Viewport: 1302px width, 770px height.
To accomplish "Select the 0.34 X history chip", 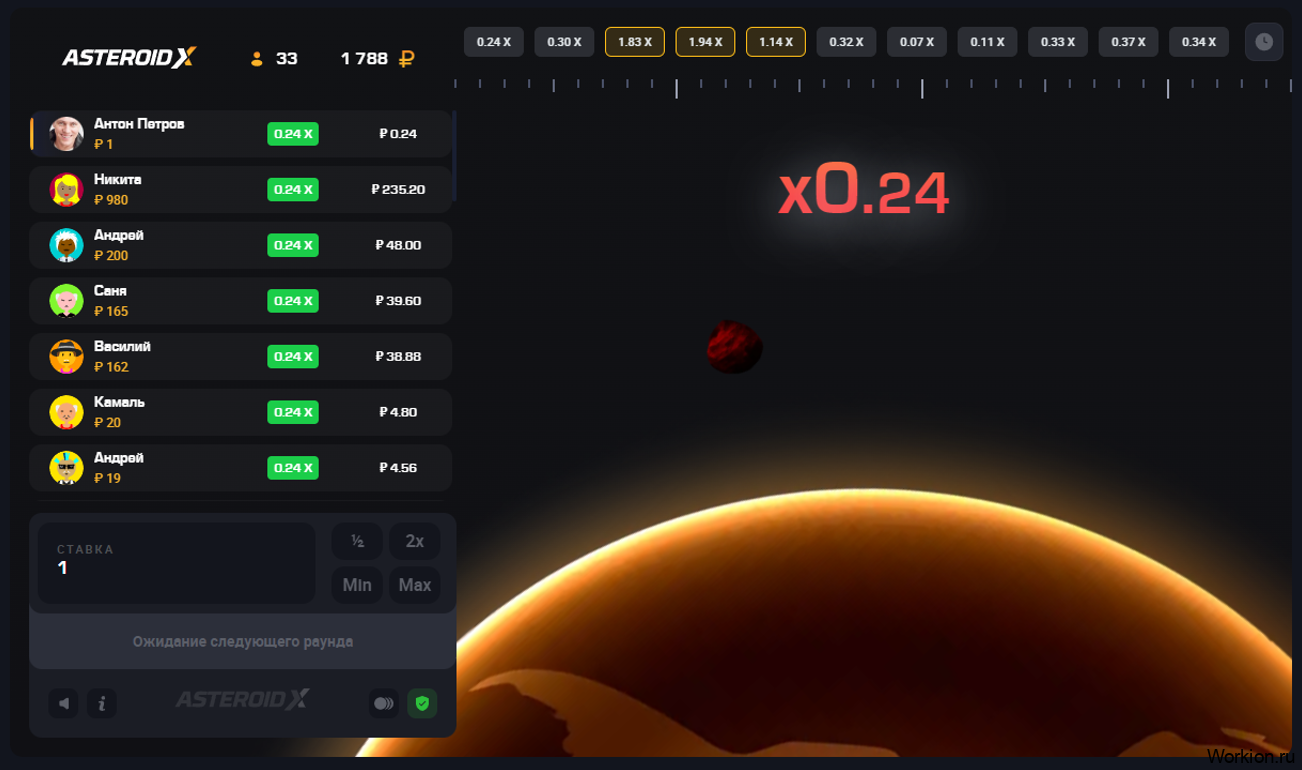I will click(x=1199, y=42).
